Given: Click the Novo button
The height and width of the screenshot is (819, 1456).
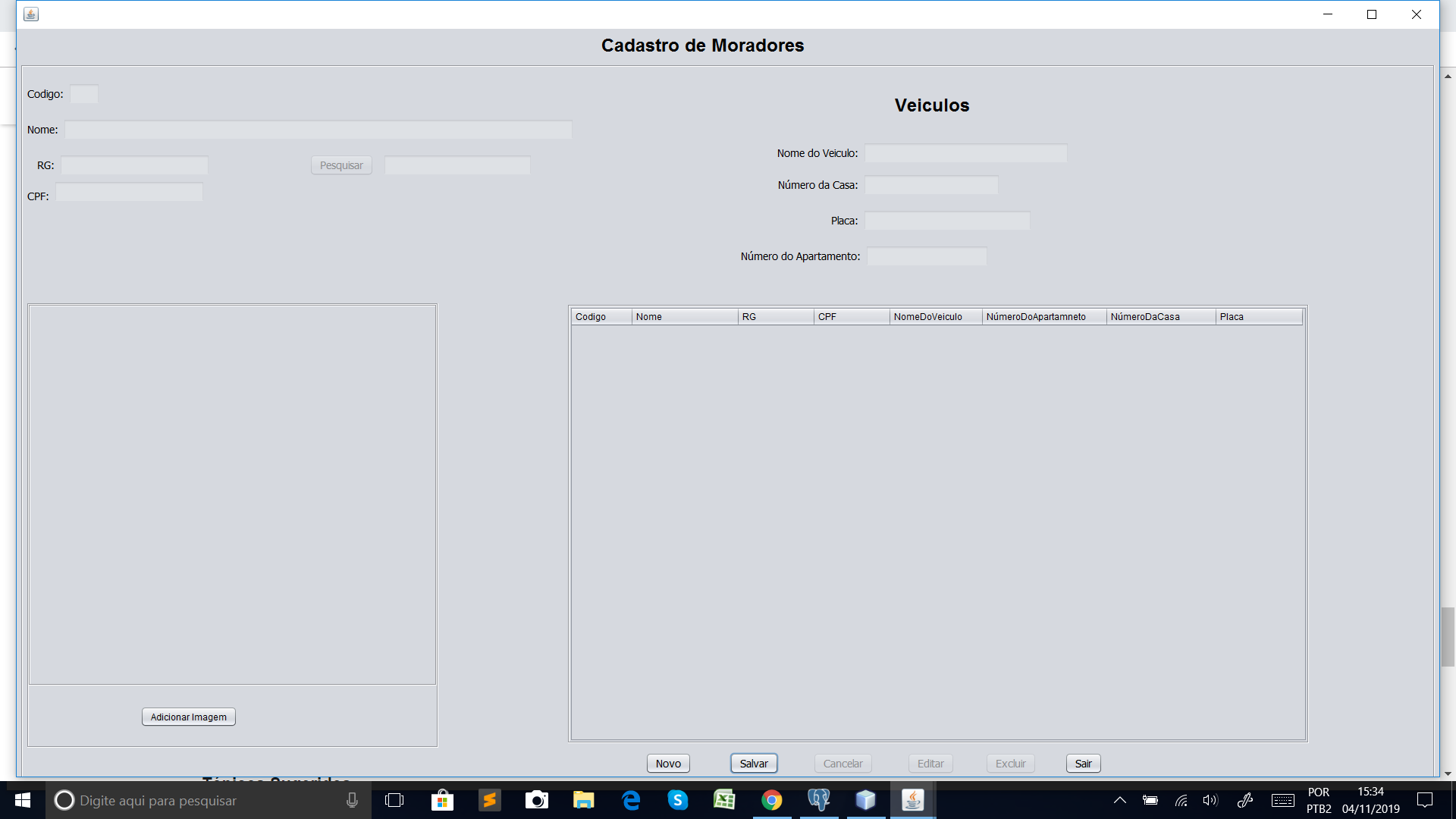Looking at the screenshot, I should pyautogui.click(x=668, y=764).
